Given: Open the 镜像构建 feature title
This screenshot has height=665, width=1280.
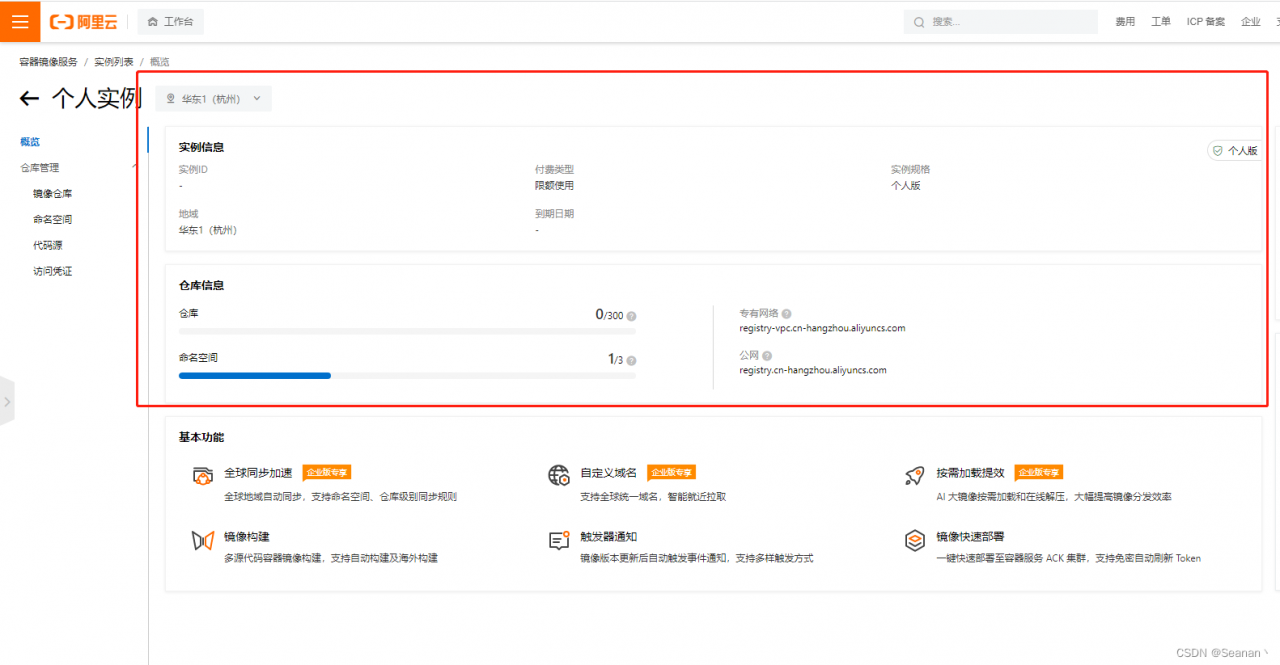Looking at the screenshot, I should [246, 537].
